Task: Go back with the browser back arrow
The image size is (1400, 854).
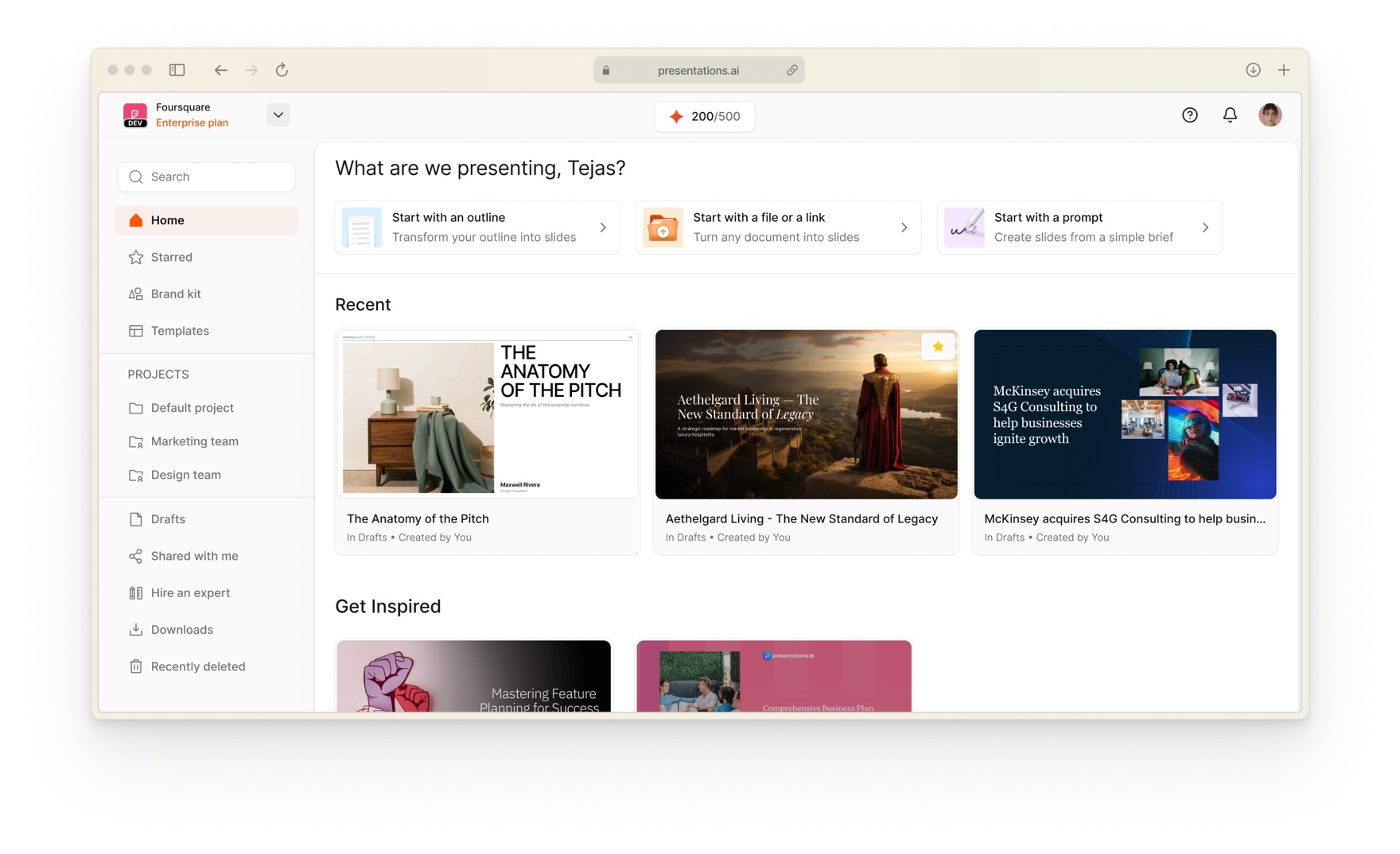Action: (220, 70)
